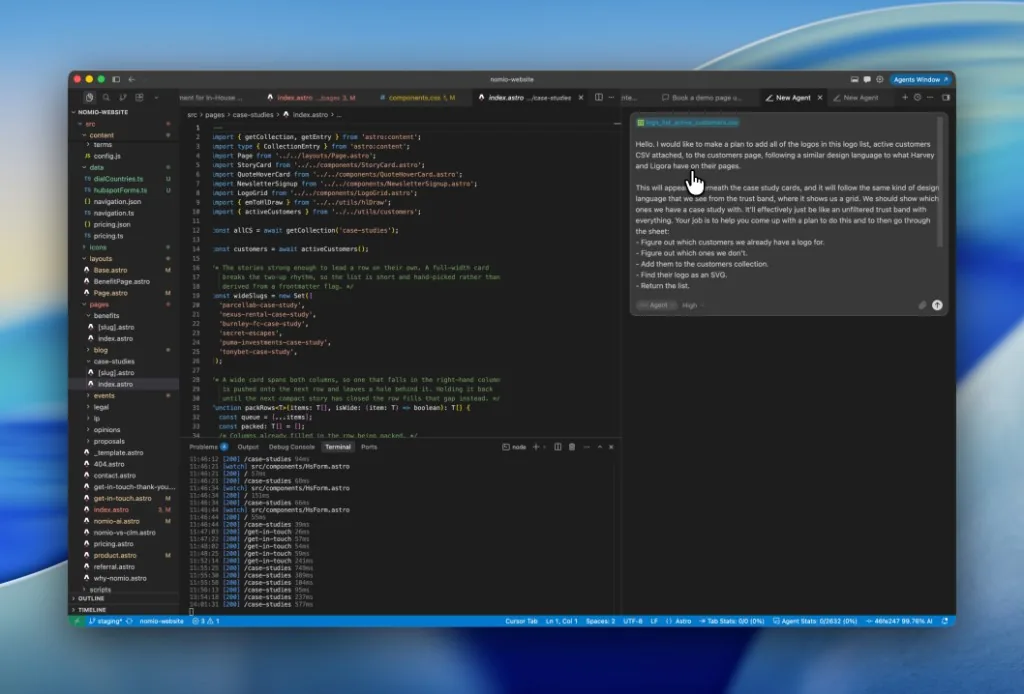Click Cursor Tab in the status bar

coord(521,622)
